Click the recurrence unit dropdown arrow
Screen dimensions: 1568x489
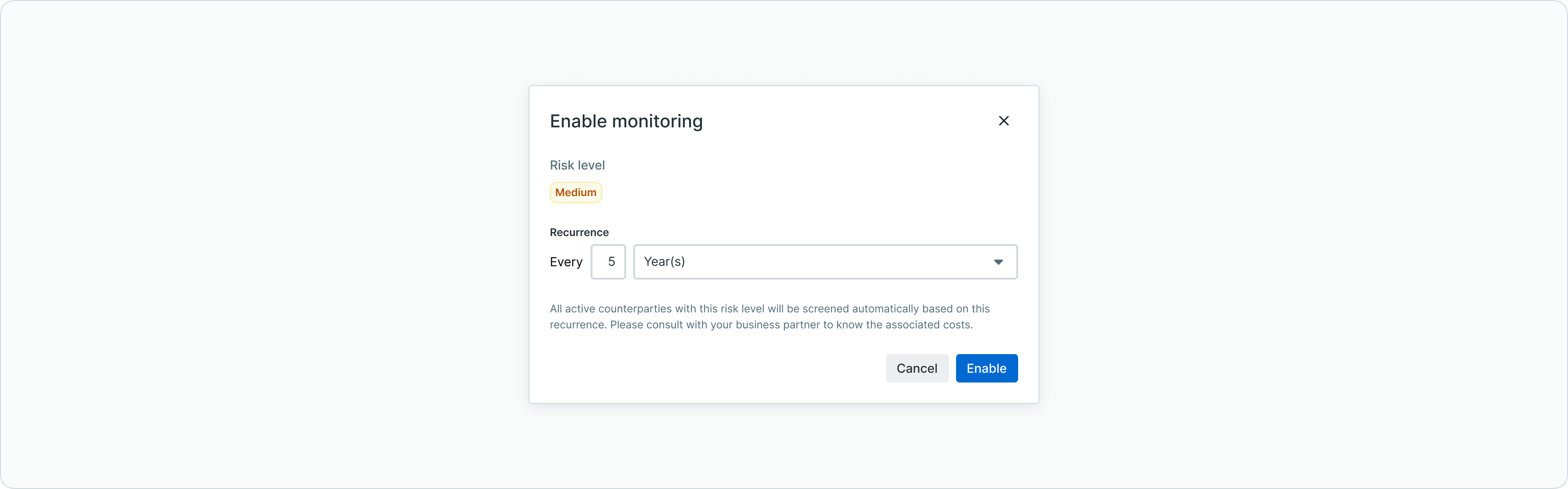(998, 262)
